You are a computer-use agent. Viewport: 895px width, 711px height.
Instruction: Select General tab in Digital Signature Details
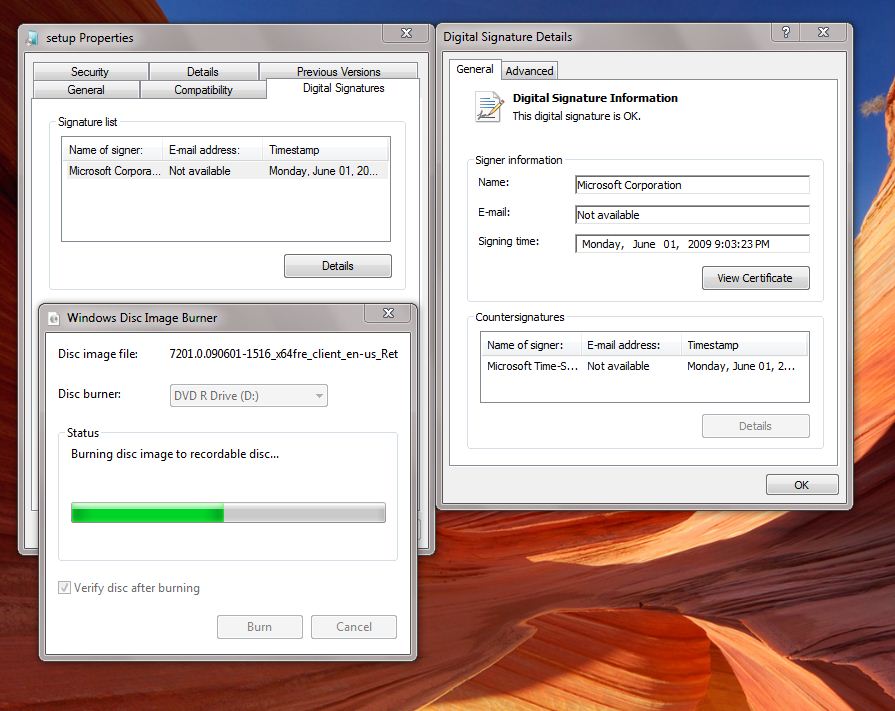(475, 69)
